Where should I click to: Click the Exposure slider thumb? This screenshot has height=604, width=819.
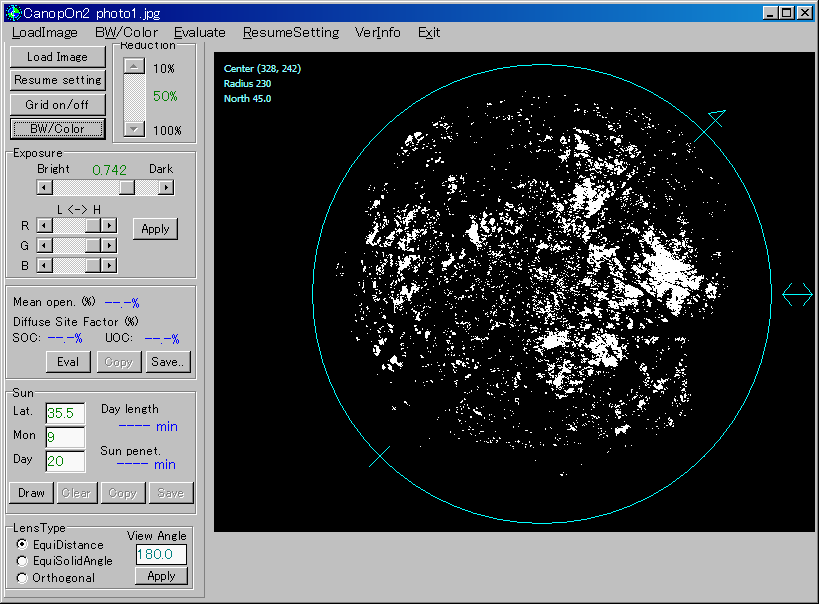127,187
